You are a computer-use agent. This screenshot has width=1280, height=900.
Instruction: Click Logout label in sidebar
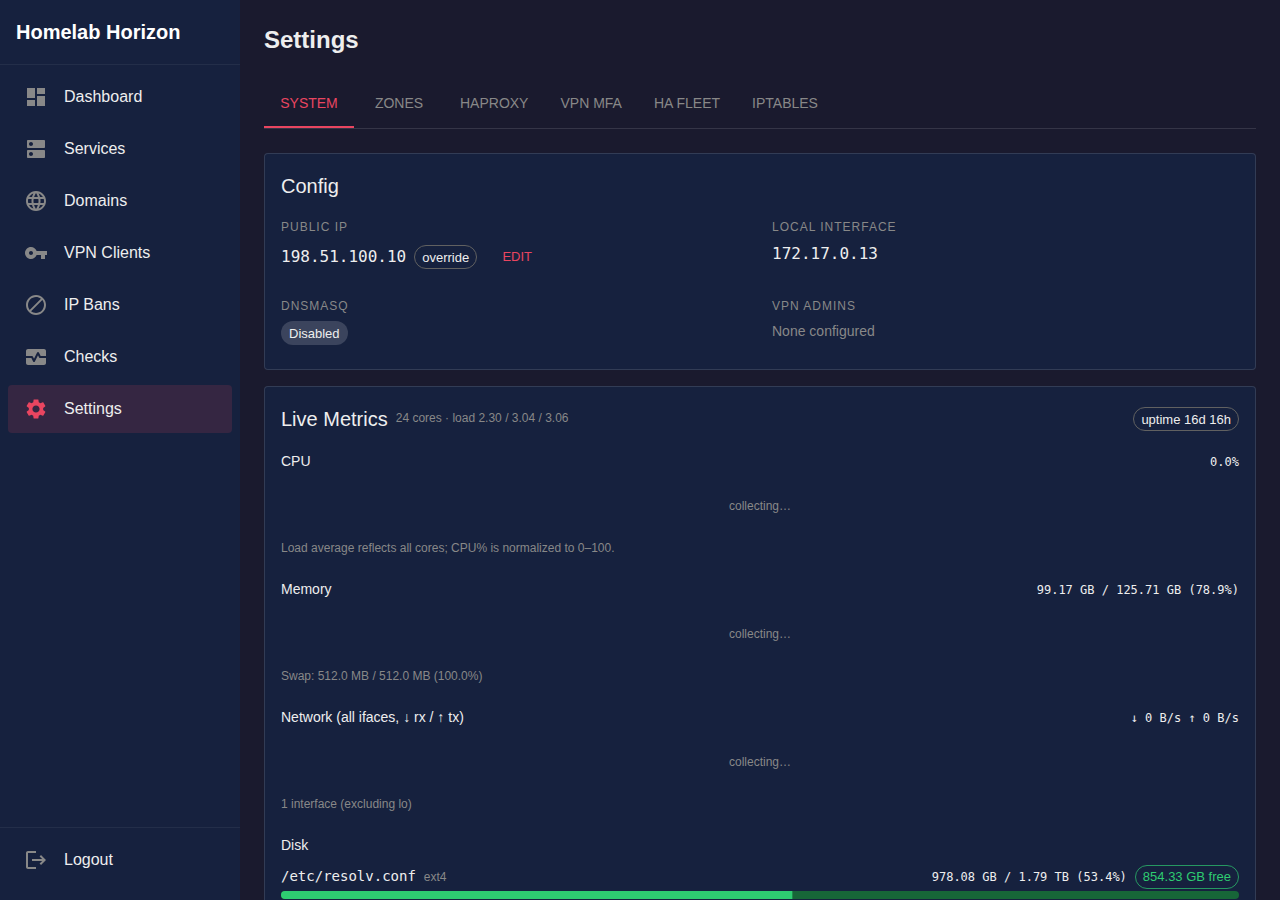click(88, 860)
